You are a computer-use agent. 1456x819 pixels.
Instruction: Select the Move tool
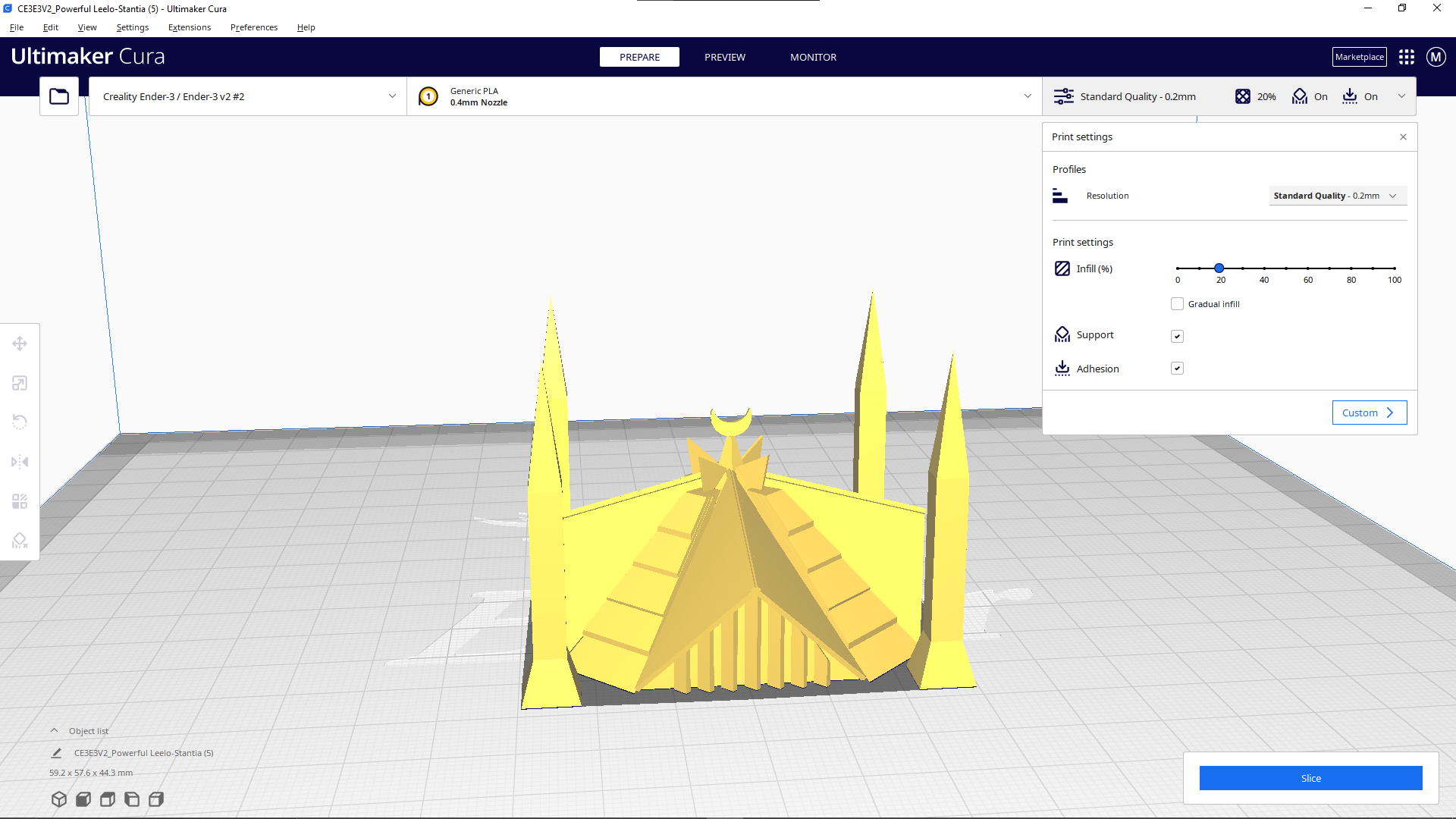(20, 344)
